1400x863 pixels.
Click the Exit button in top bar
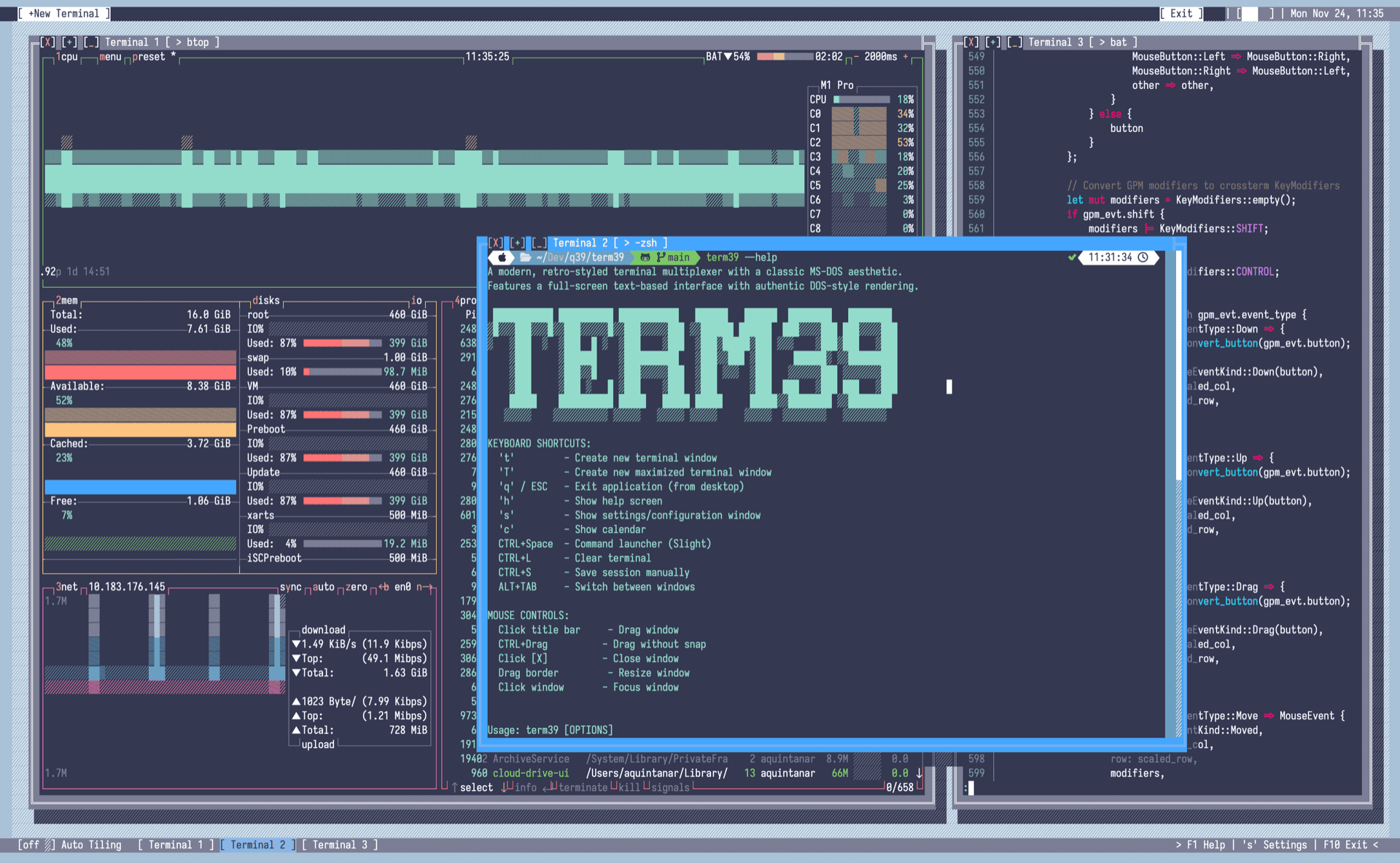point(1181,14)
